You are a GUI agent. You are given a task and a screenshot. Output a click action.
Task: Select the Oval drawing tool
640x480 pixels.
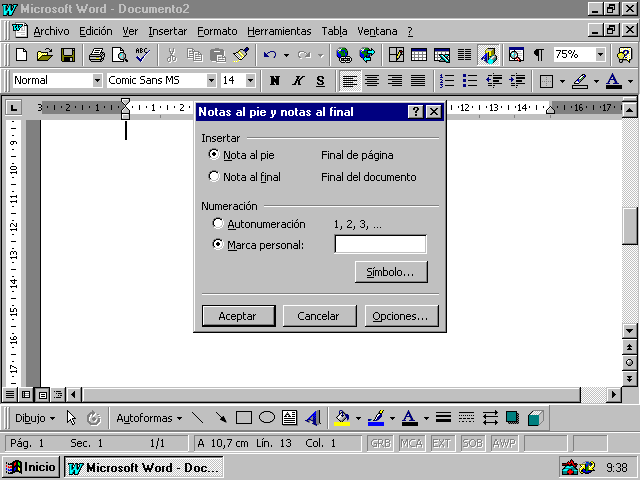coord(267,418)
